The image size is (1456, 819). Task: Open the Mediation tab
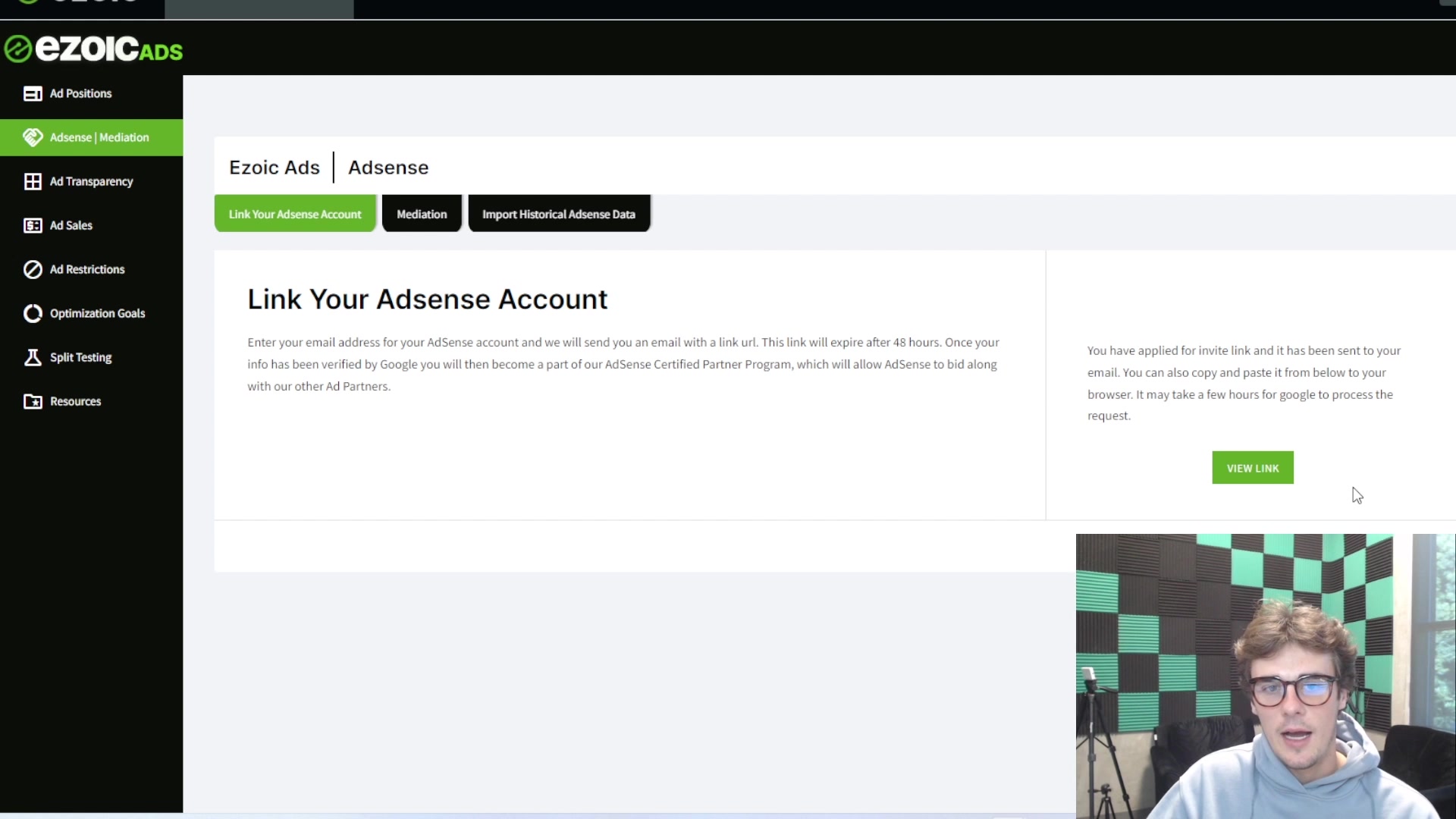pyautogui.click(x=422, y=215)
